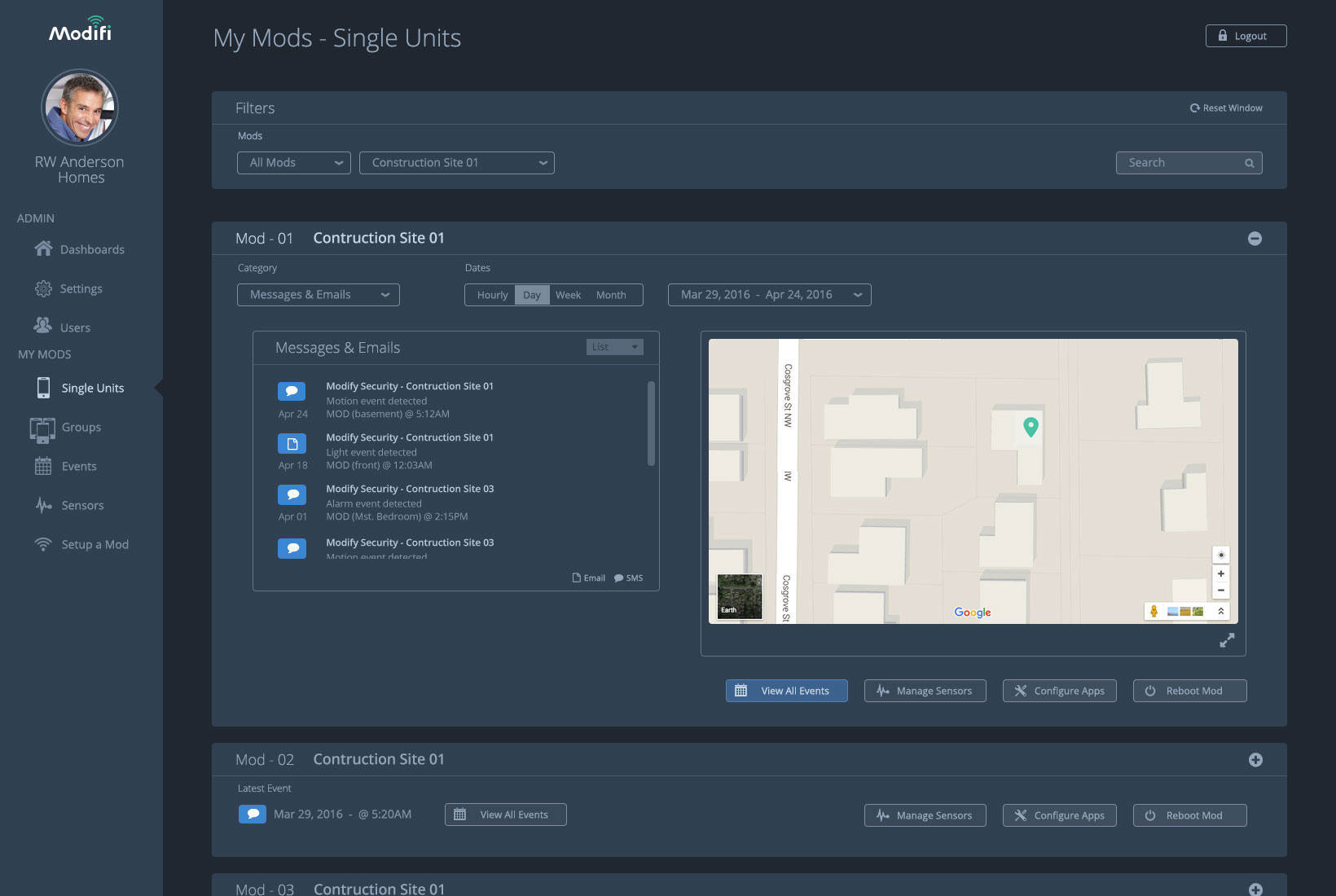Click Reboot Mod for Mod 01

pyautogui.click(x=1190, y=691)
